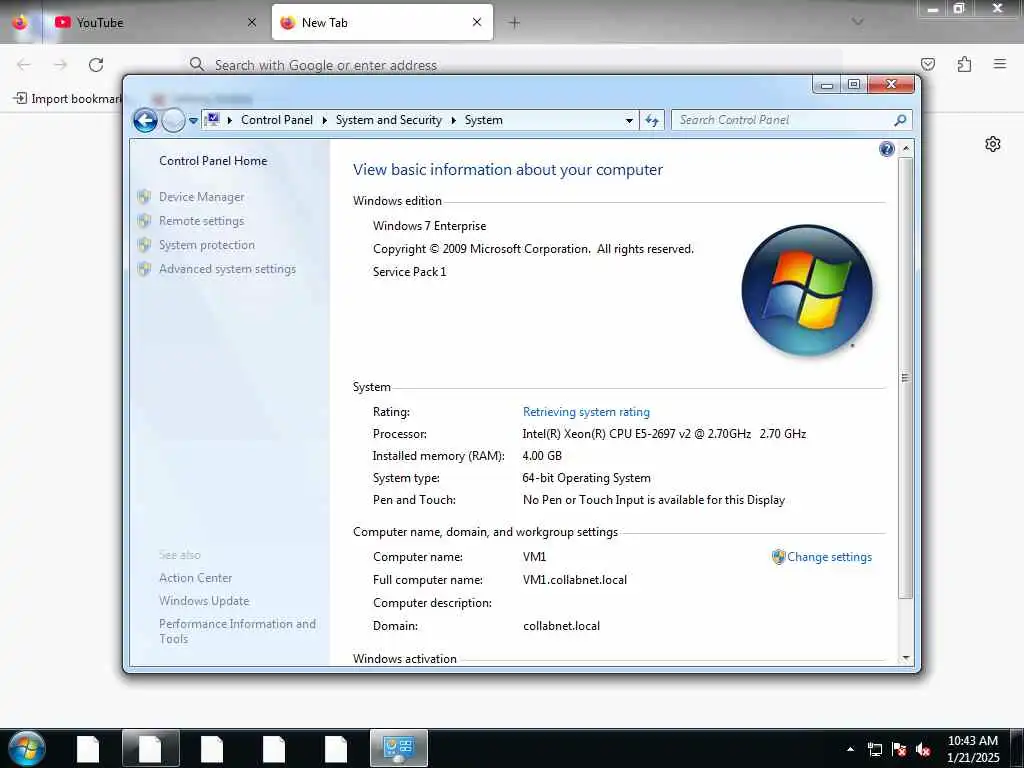Open recent pages dropdown beside navigation arrows
The width and height of the screenshot is (1024, 768).
(193, 121)
